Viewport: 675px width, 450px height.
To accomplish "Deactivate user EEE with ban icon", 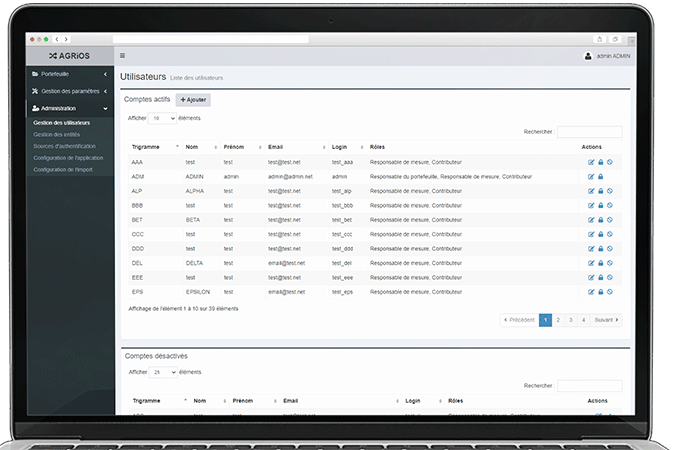I will pyautogui.click(x=610, y=278).
